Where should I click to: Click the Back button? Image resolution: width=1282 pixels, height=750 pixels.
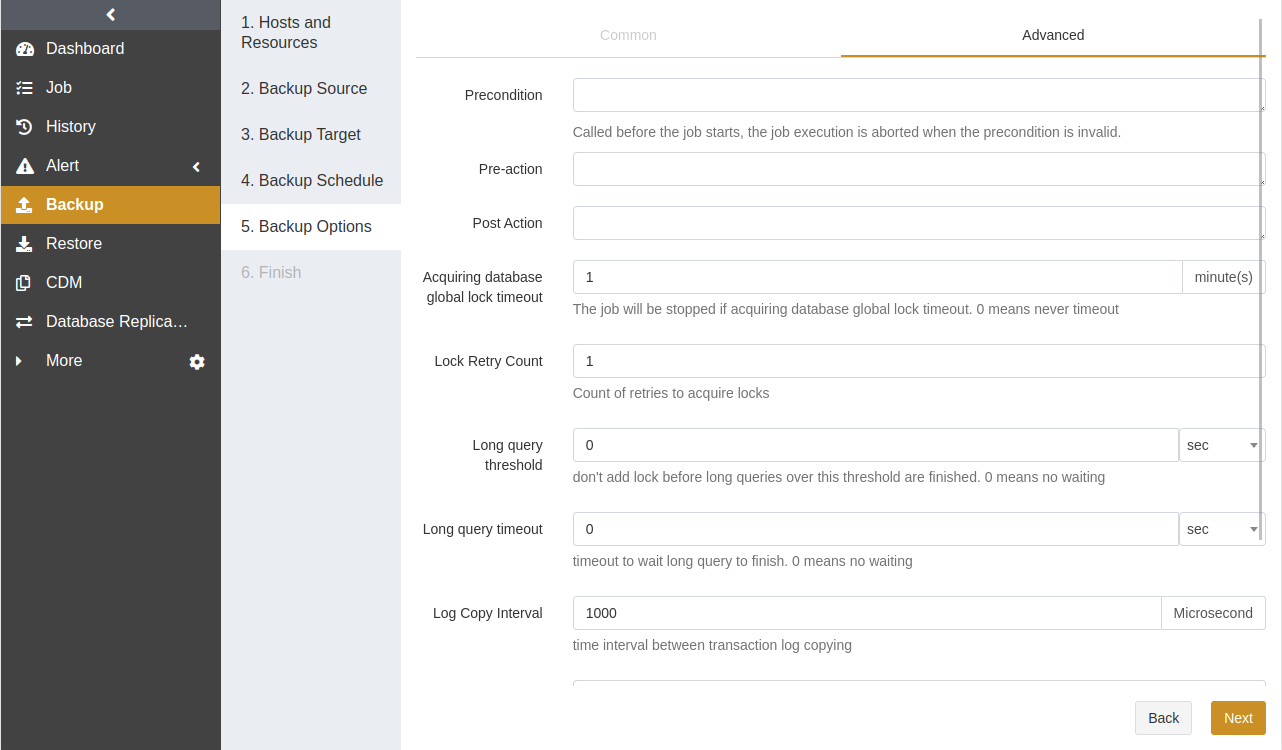(1163, 718)
